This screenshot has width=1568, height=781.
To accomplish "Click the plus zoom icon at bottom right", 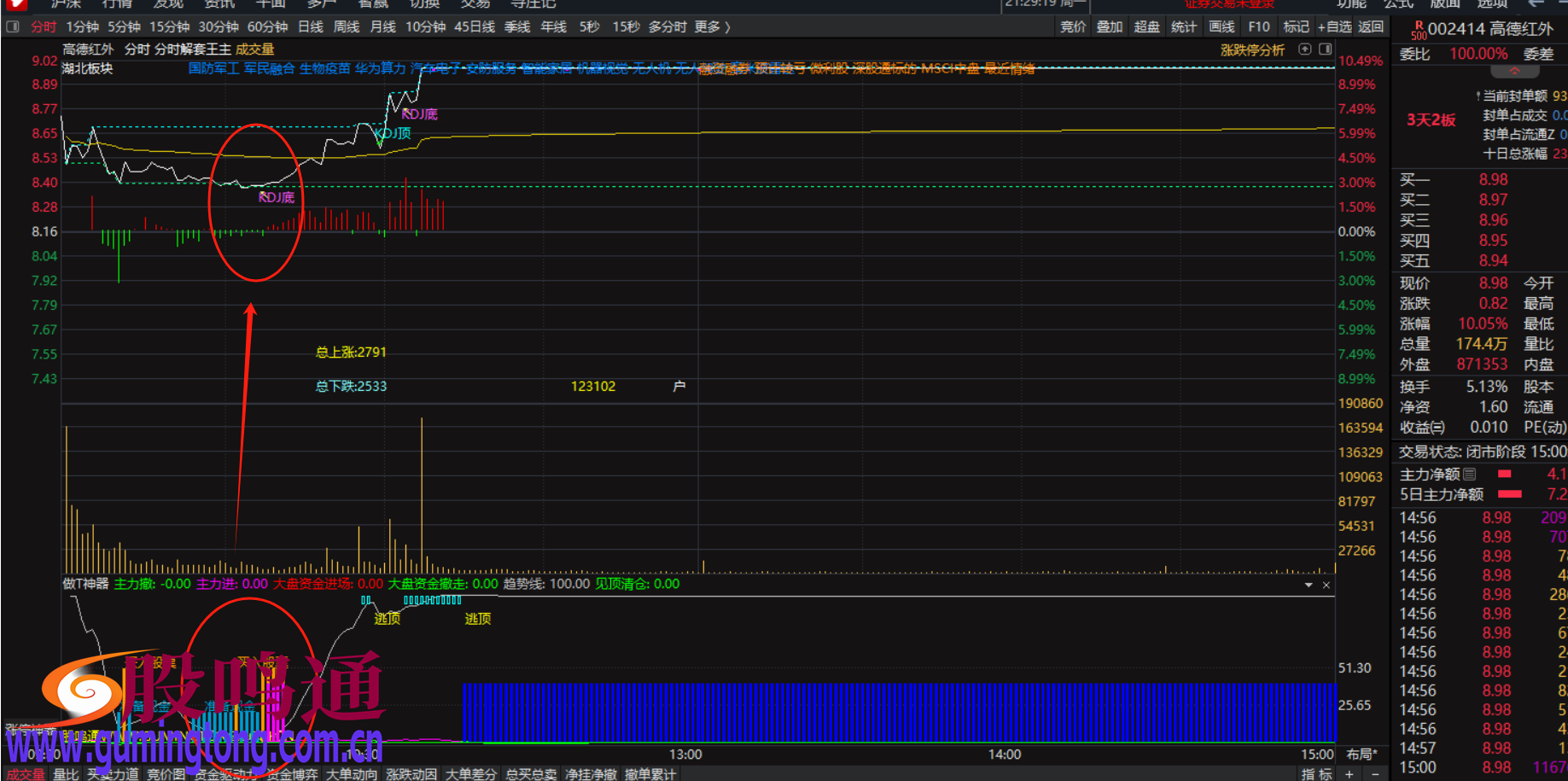I will [1349, 774].
